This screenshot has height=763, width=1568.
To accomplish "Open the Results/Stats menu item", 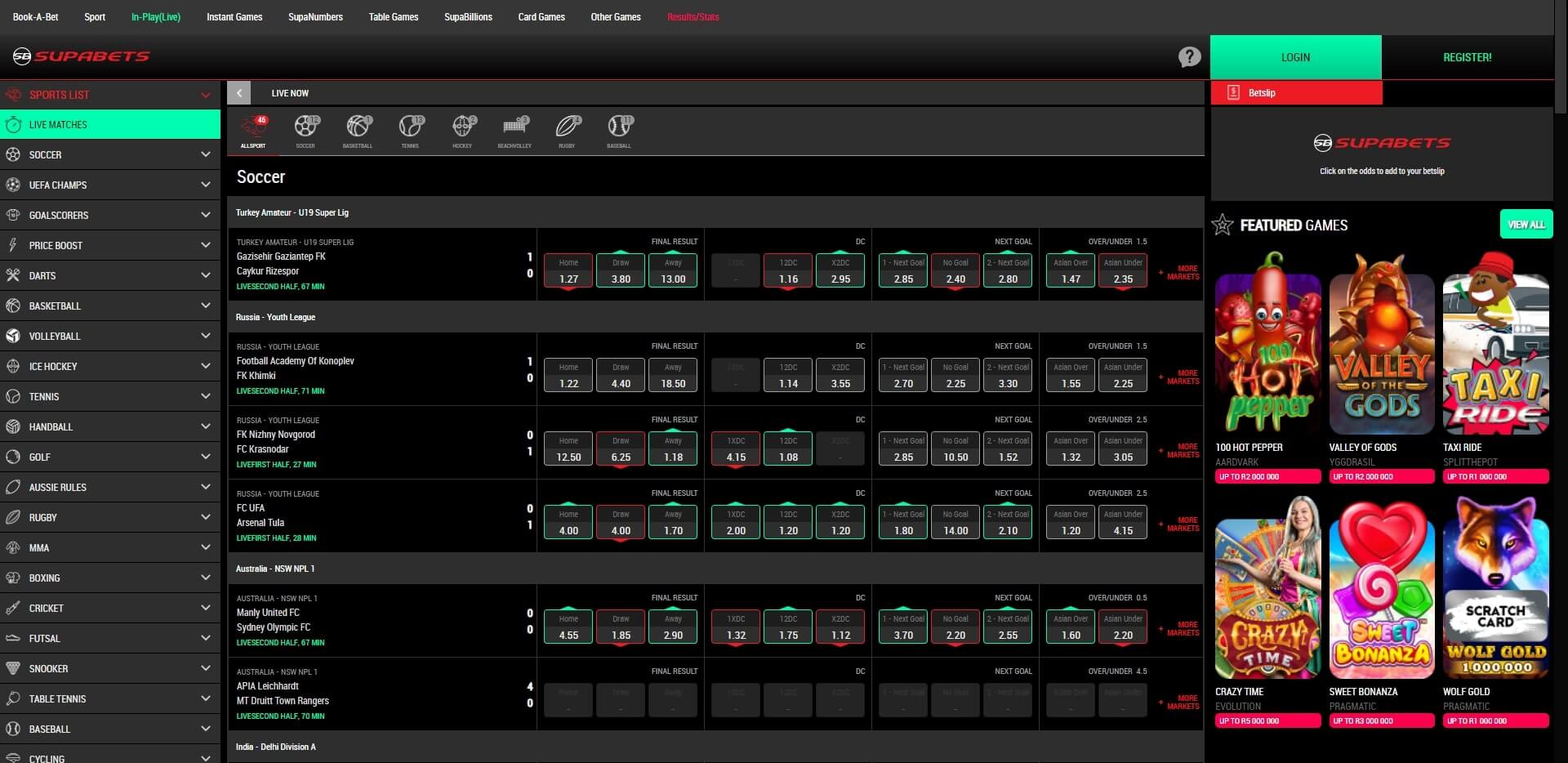I will point(693,16).
